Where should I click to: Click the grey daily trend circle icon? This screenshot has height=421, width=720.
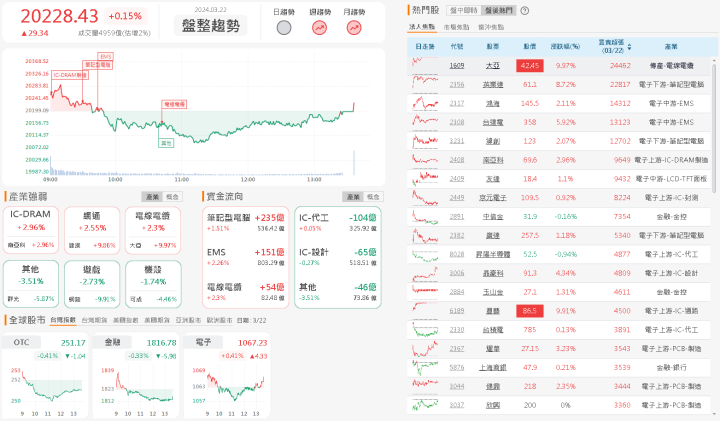coord(284,28)
